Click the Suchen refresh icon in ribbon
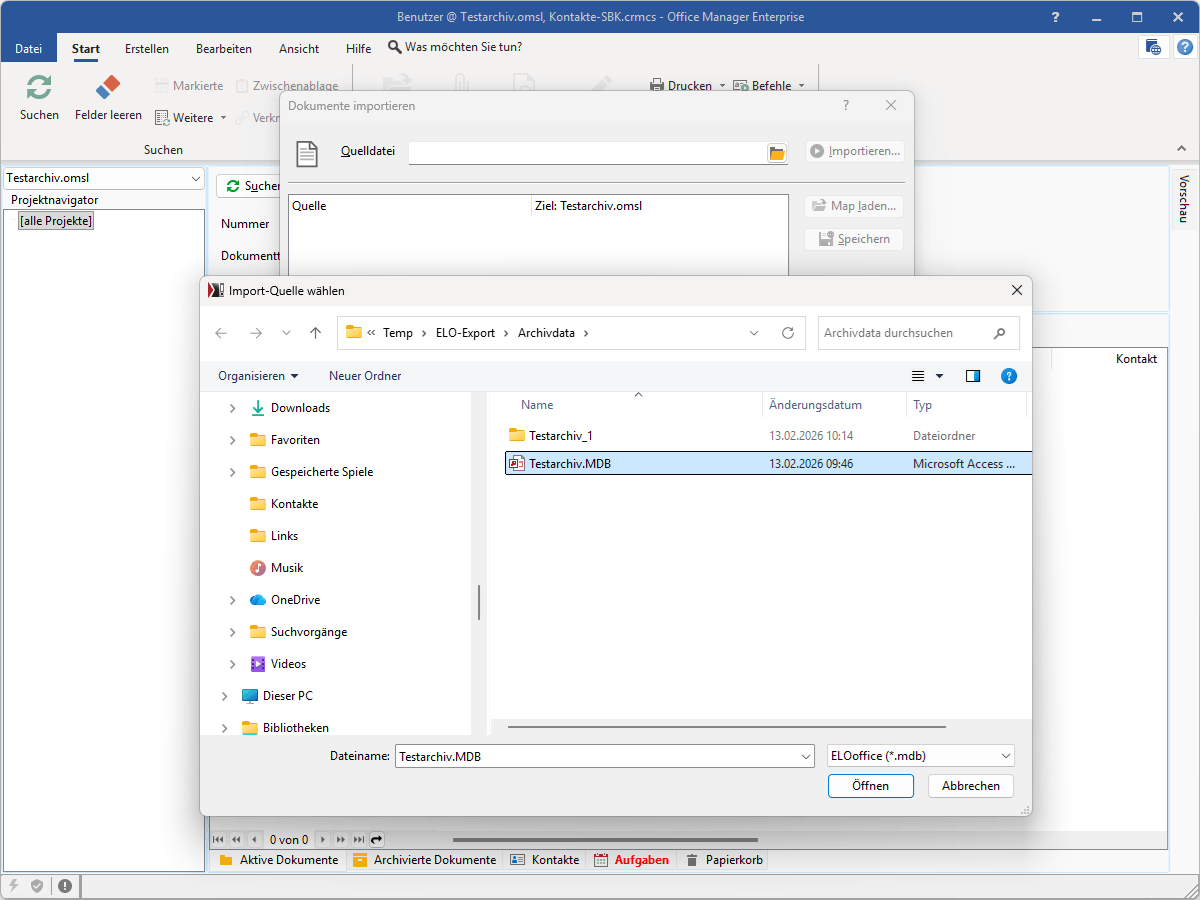This screenshot has width=1200, height=900. pos(39,88)
